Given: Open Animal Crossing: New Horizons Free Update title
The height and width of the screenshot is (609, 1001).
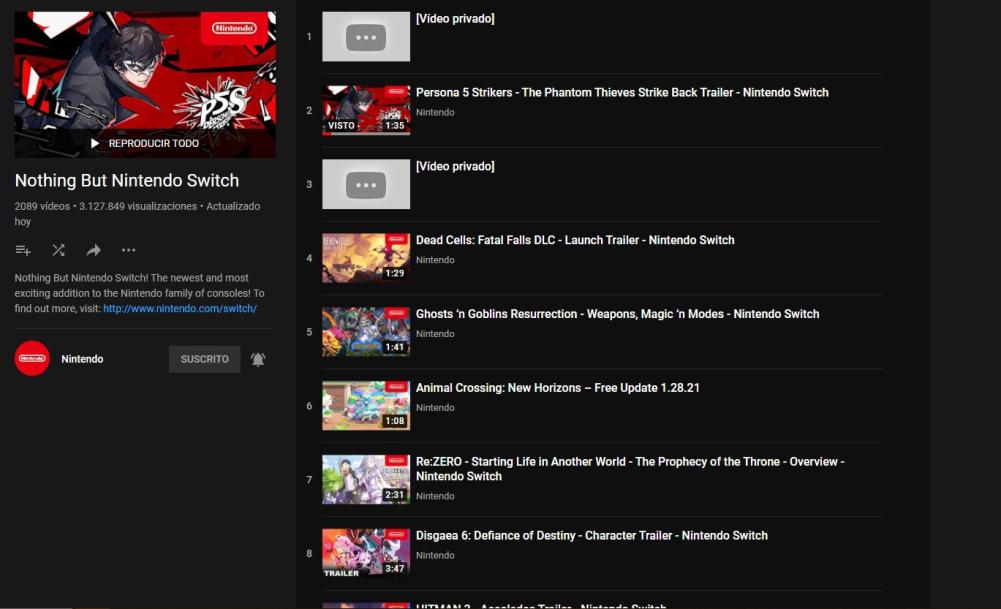Looking at the screenshot, I should tap(557, 388).
